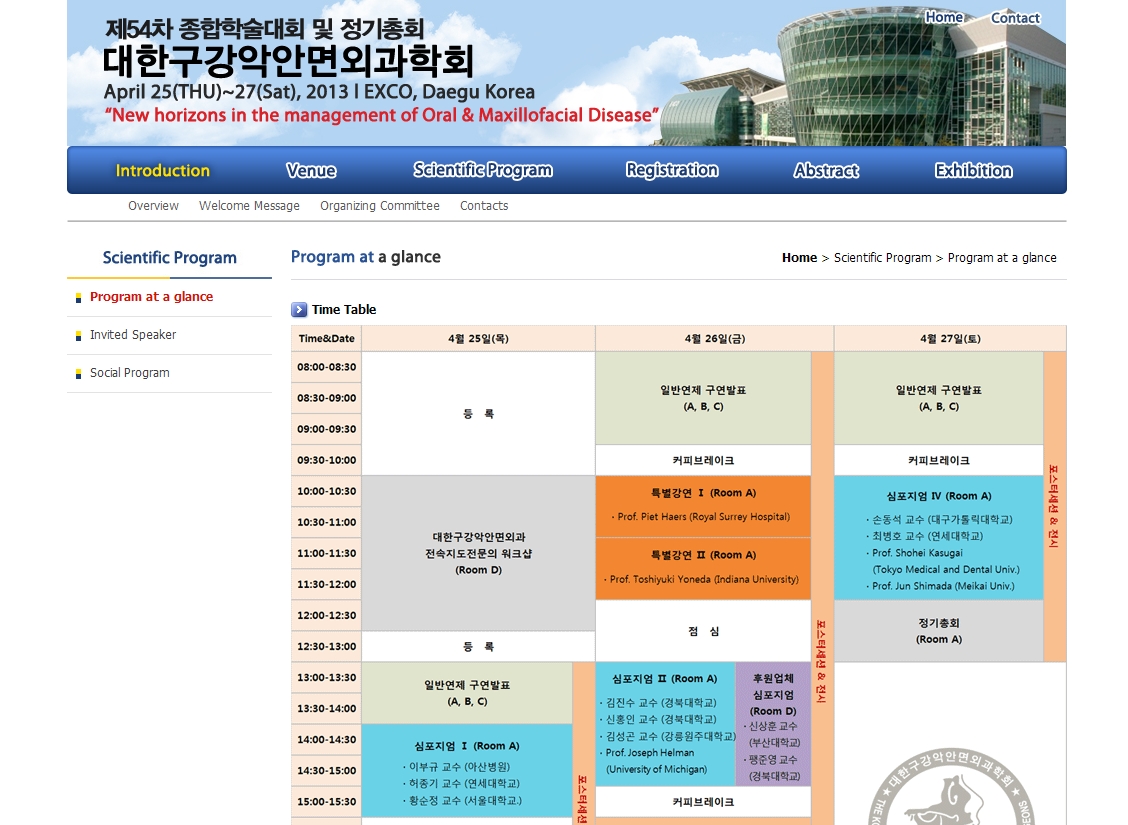Screen dimensions: 1128x825
Task: Open the Abstract menu
Action: tap(827, 170)
